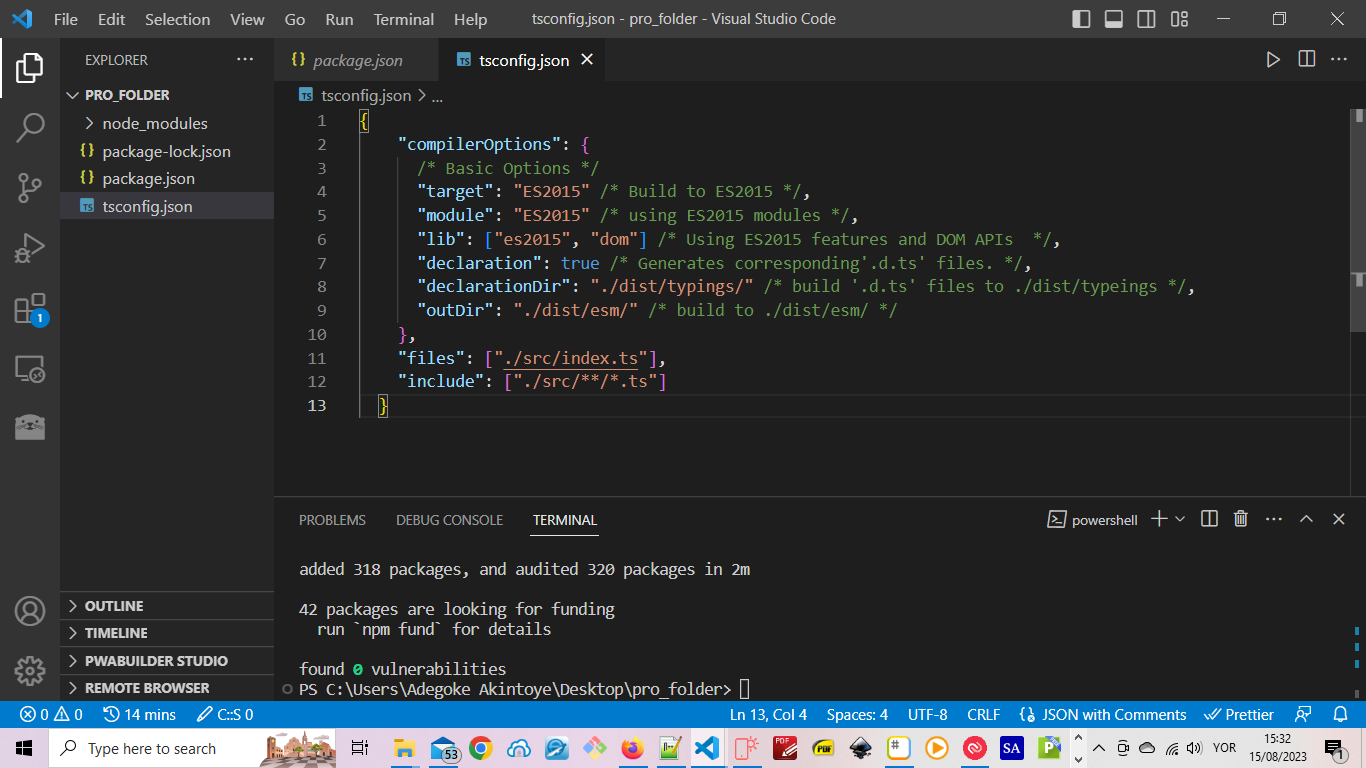Toggle the secondary side bar layout button

tap(1146, 19)
